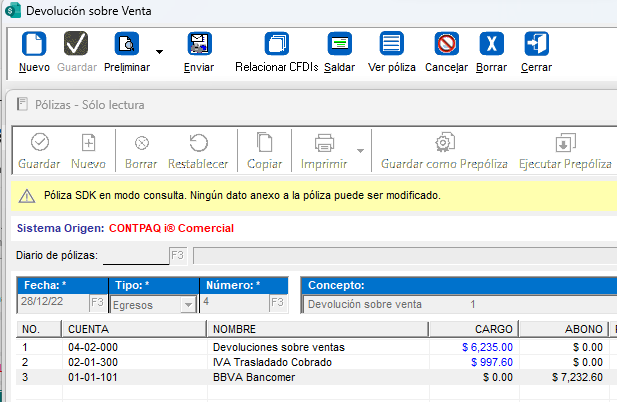Click the Cancelar icon
Image resolution: width=617 pixels, height=402 pixels.
pyautogui.click(x=446, y=46)
